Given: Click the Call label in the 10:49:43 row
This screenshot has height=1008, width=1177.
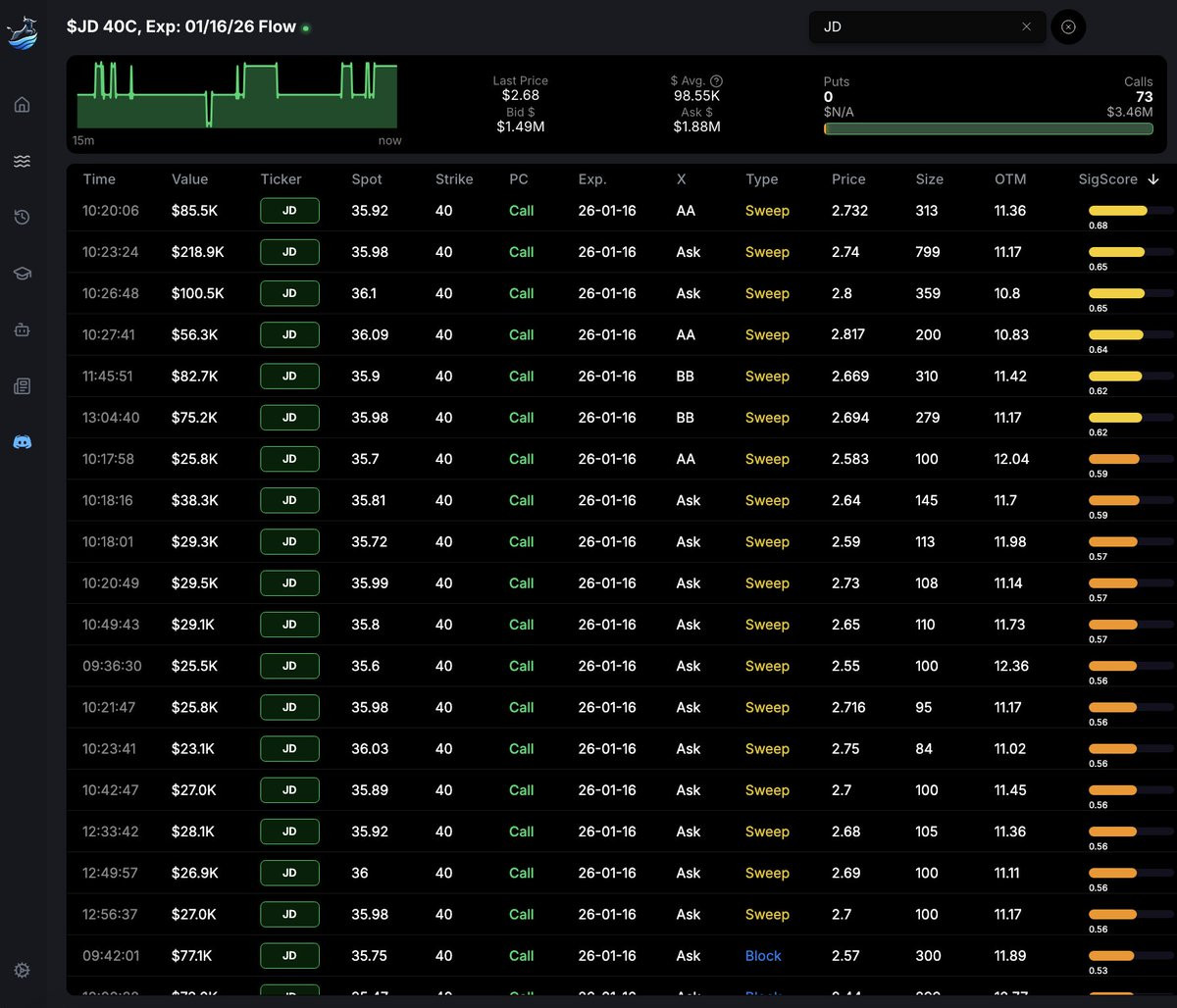Looking at the screenshot, I should coord(521,625).
